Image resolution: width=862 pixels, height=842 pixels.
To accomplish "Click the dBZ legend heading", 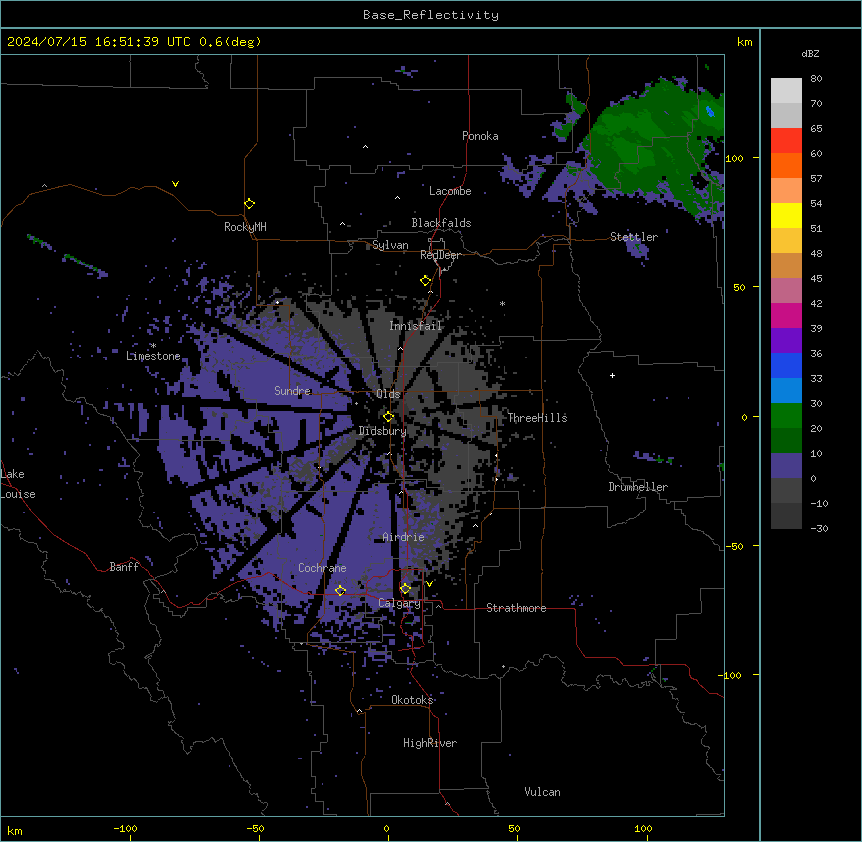I will point(810,54).
